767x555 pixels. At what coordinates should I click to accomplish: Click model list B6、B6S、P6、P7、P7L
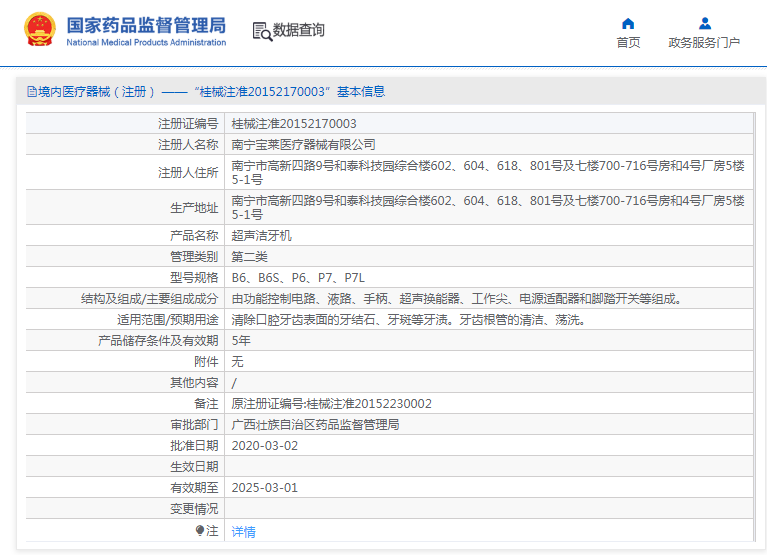tap(298, 278)
